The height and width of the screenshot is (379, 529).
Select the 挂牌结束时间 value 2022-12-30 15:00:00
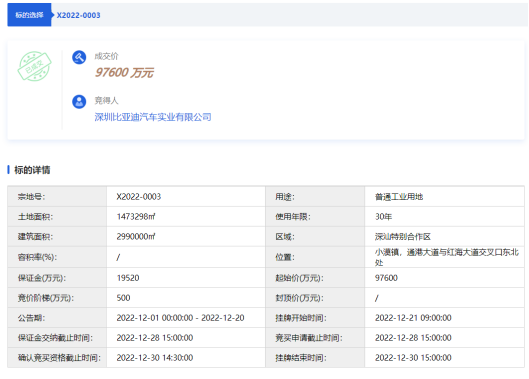tap(413, 357)
